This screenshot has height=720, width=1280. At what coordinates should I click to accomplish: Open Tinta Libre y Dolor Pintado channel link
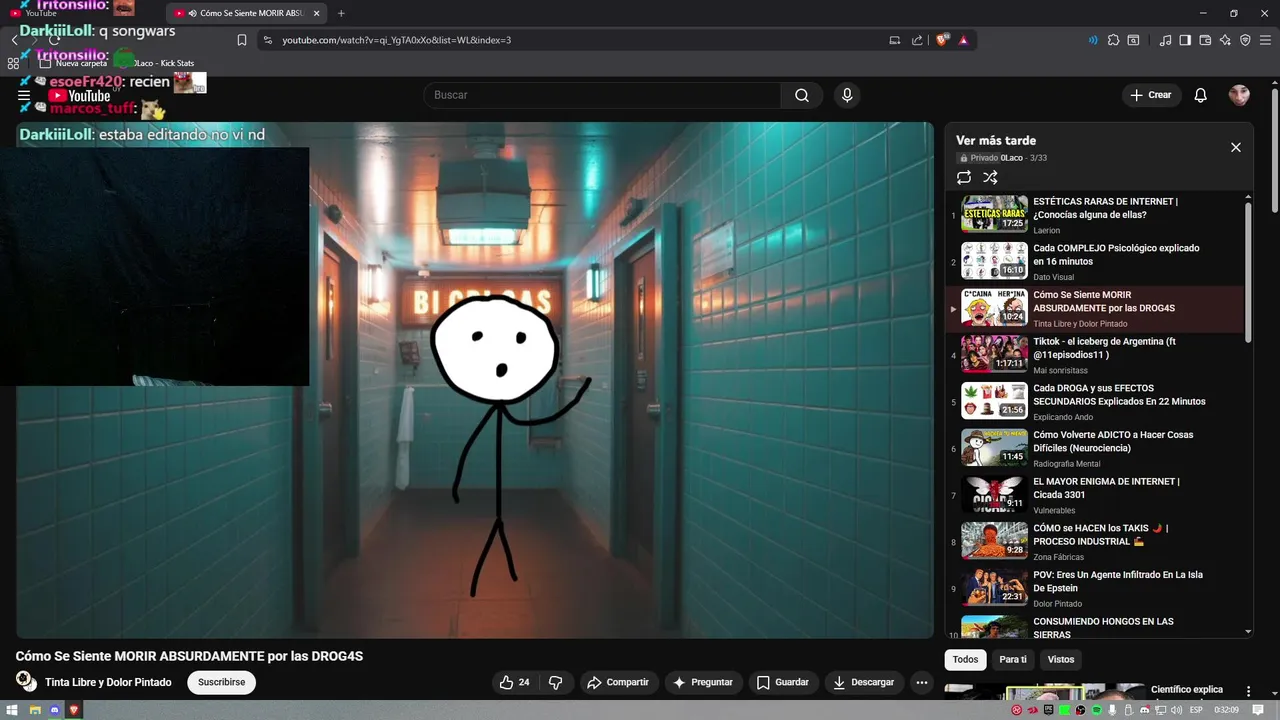pyautogui.click(x=108, y=682)
